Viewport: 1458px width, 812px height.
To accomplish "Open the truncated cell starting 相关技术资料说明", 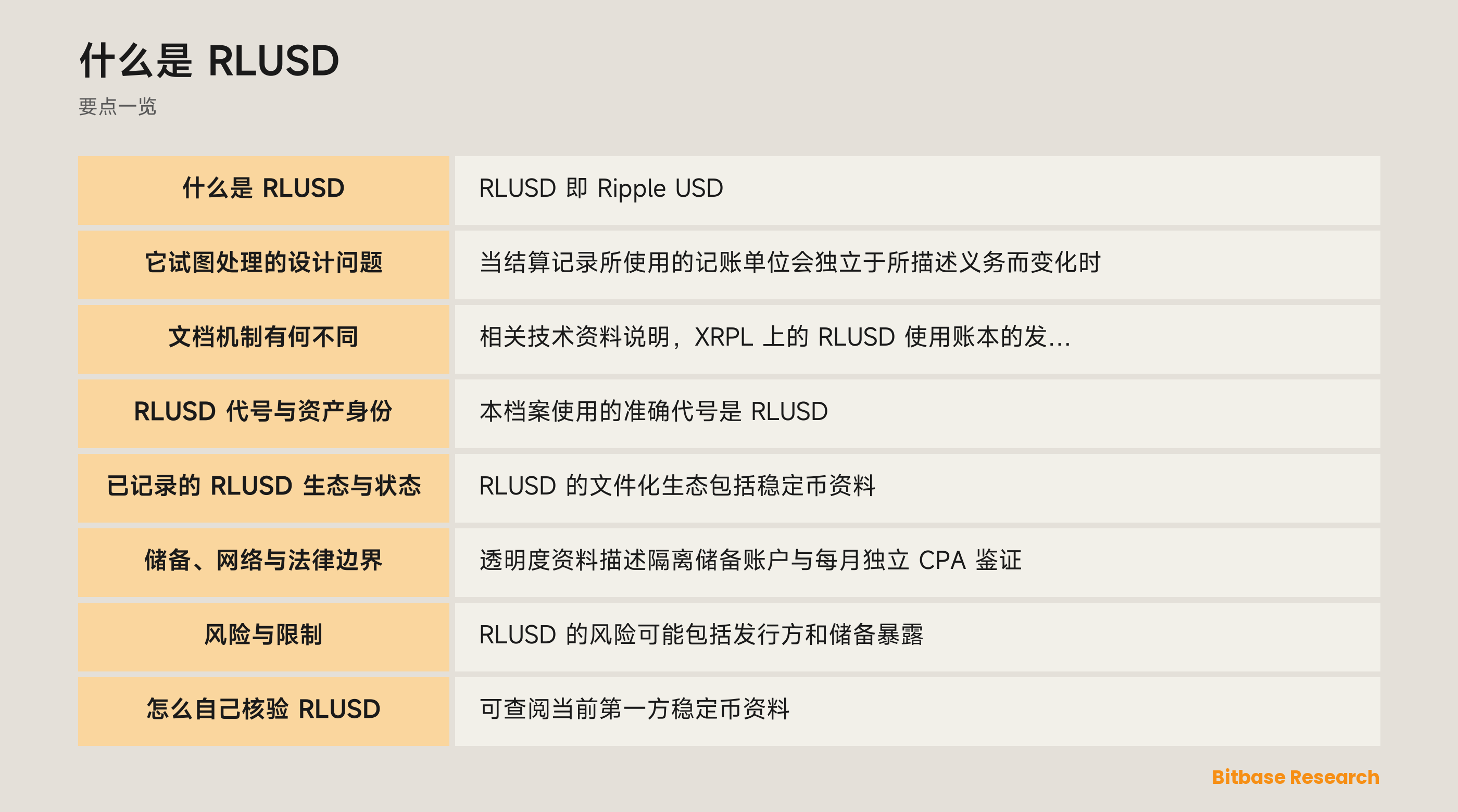I will coord(917,339).
